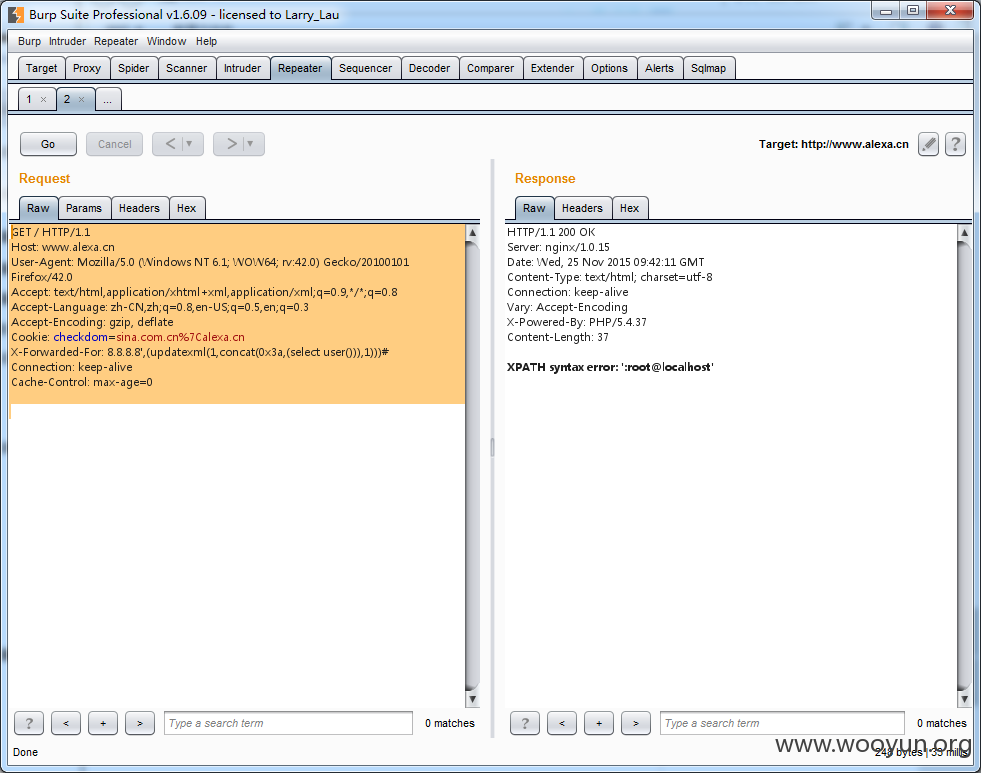Open history dropdown on the forward button

pos(250,144)
